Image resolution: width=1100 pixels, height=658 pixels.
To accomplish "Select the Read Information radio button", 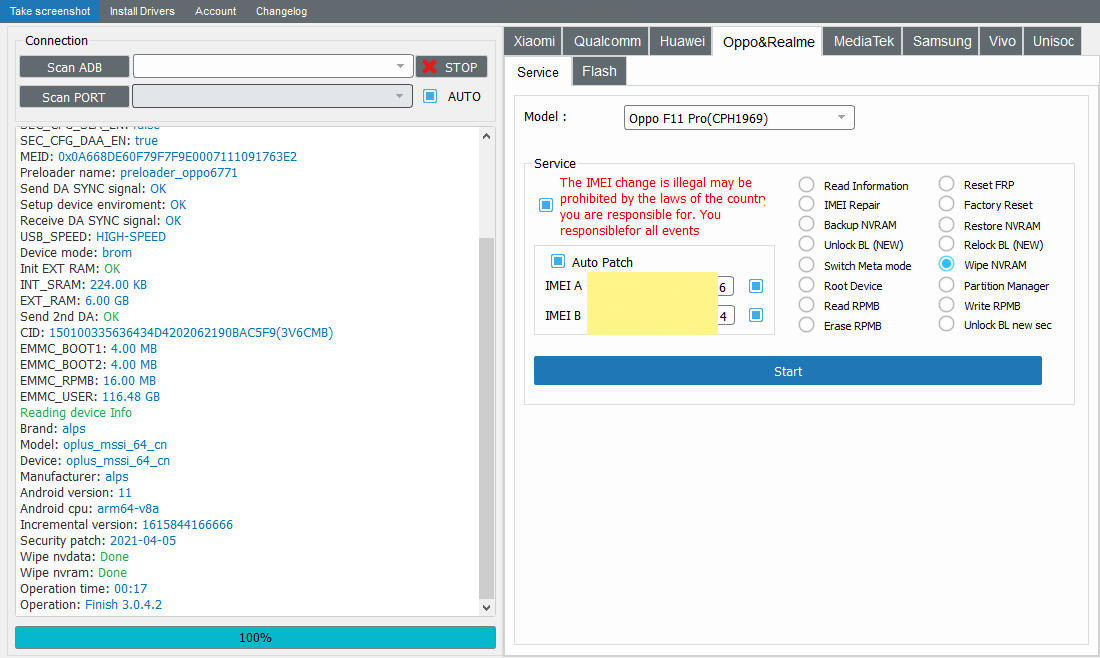I will tap(806, 185).
